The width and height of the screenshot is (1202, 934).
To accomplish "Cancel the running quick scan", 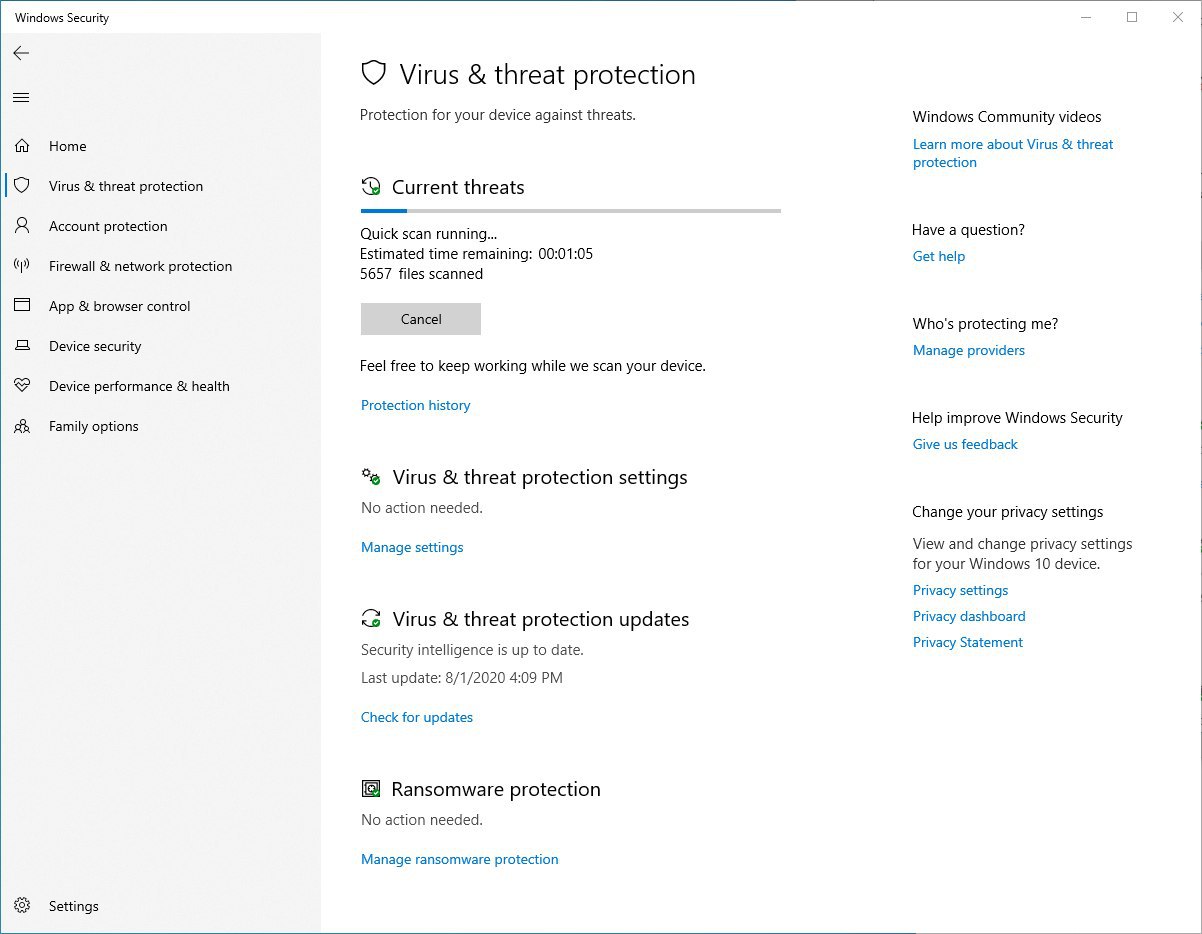I will coord(421,319).
